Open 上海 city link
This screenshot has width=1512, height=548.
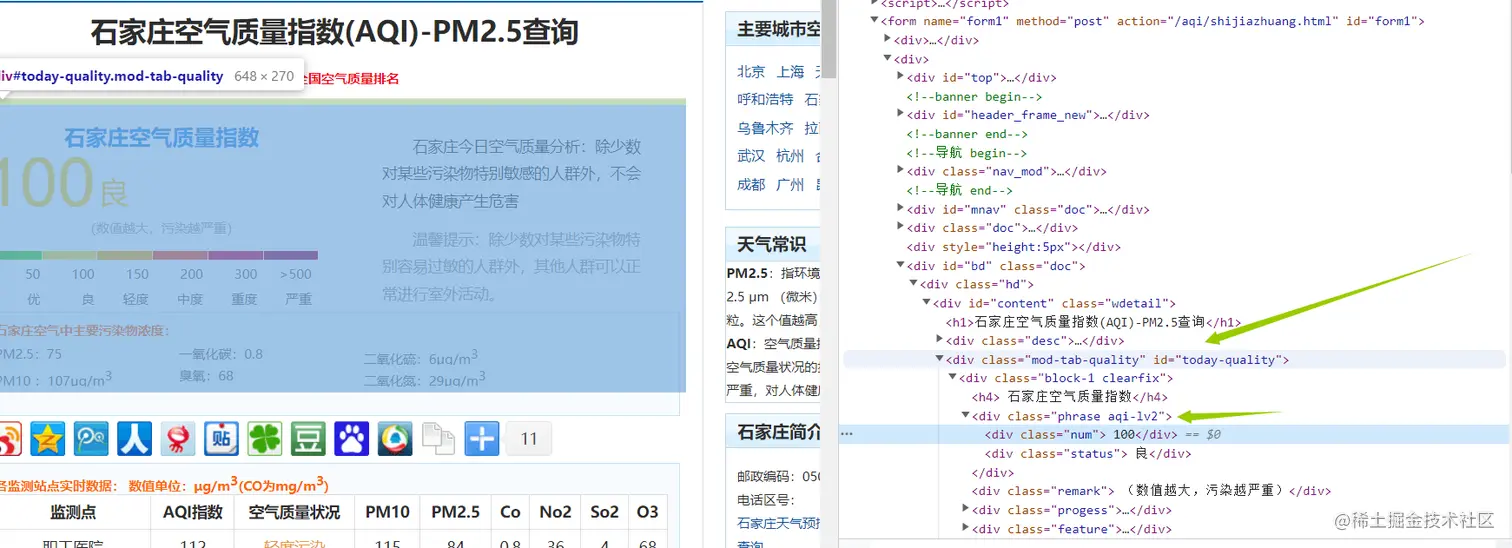[x=790, y=72]
